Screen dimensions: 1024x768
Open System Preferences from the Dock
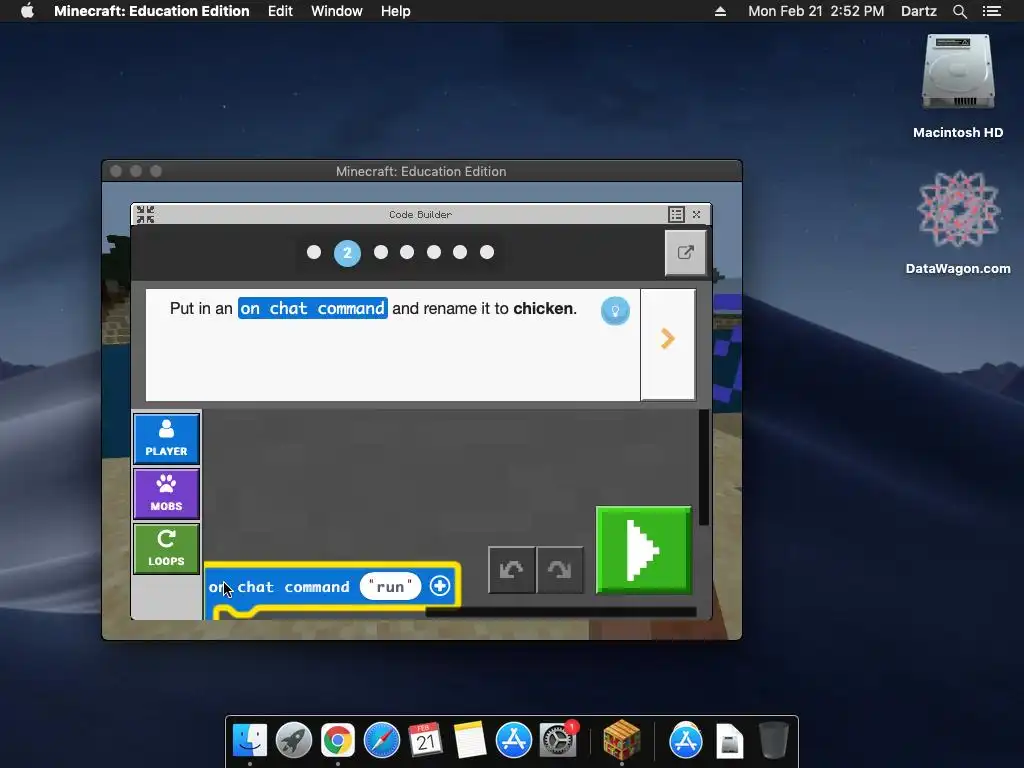[x=558, y=739]
